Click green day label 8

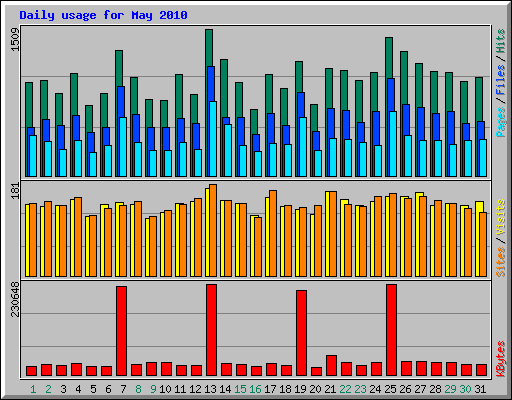pyautogui.click(x=138, y=389)
